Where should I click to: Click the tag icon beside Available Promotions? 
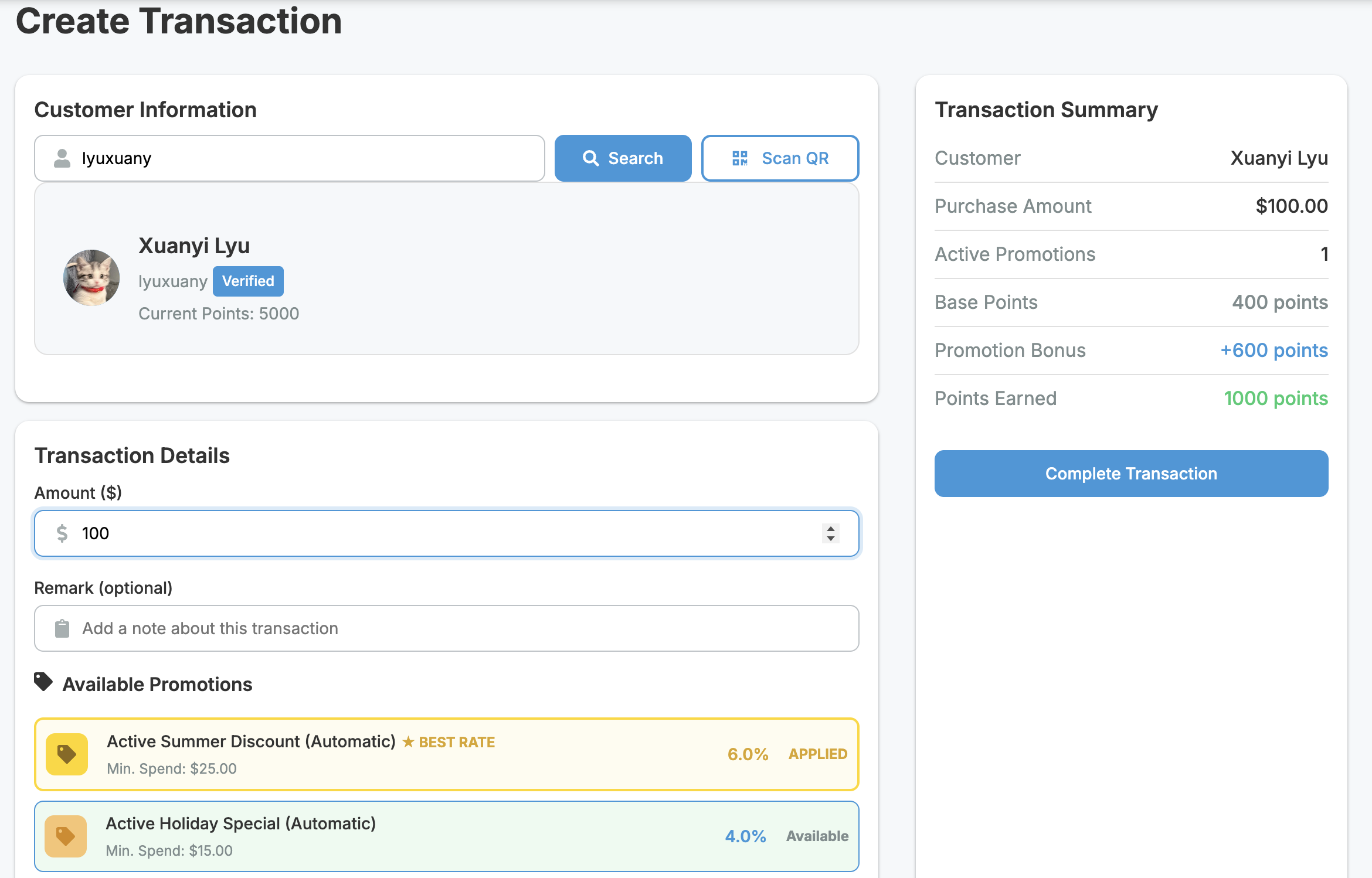[x=43, y=682]
